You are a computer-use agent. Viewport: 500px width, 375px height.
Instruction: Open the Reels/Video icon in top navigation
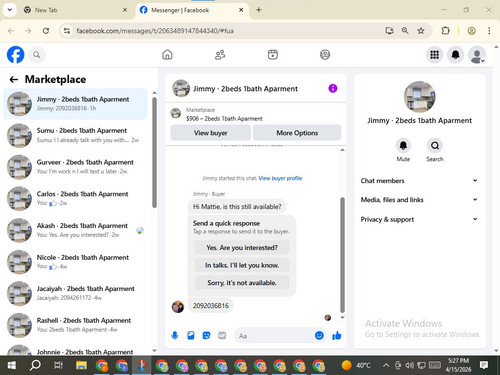coord(273,55)
